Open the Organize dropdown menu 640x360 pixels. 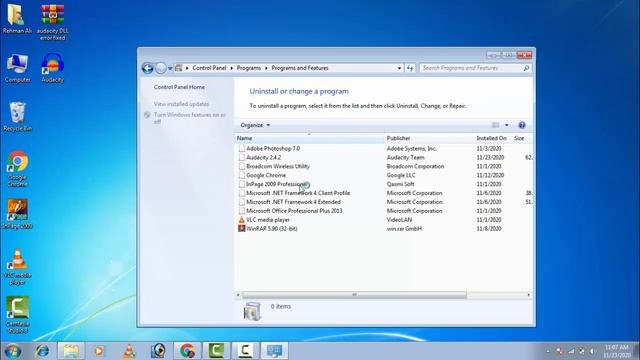pyautogui.click(x=255, y=125)
